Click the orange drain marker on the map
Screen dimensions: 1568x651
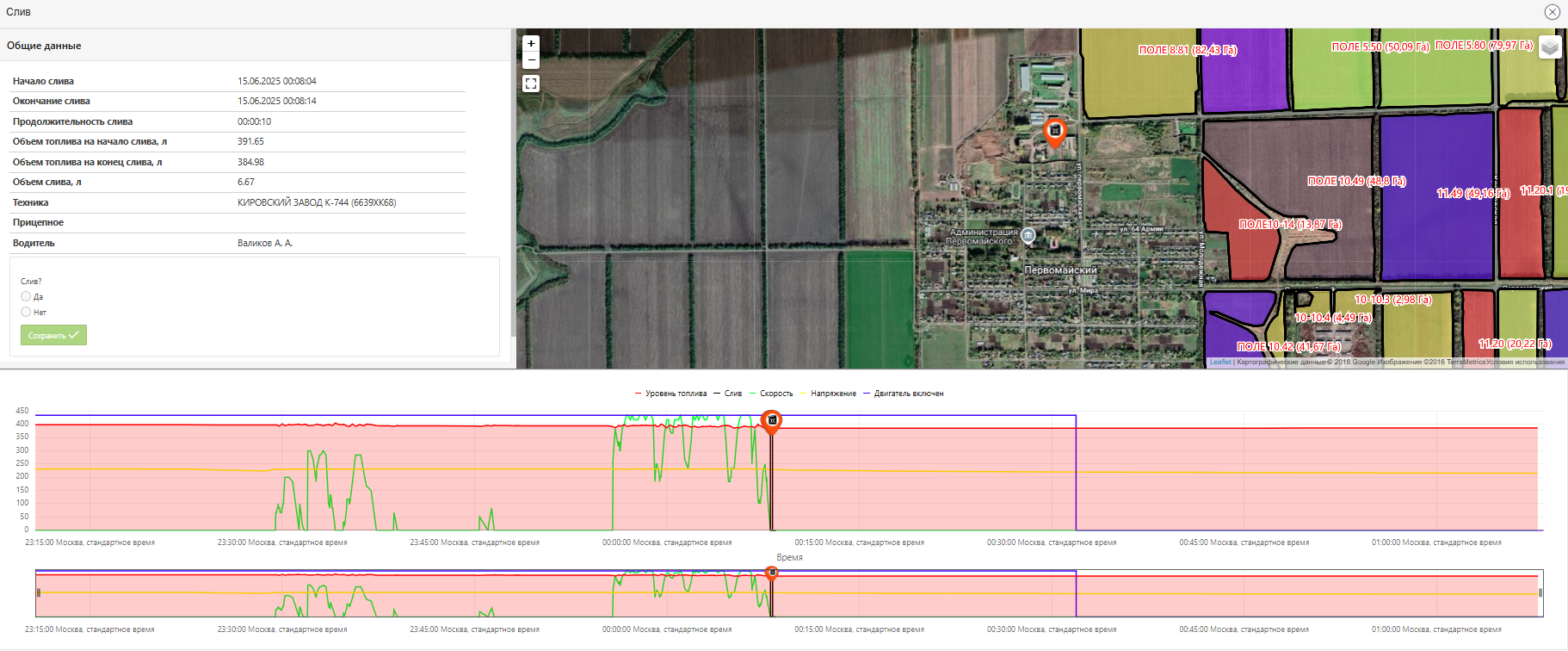1054,132
